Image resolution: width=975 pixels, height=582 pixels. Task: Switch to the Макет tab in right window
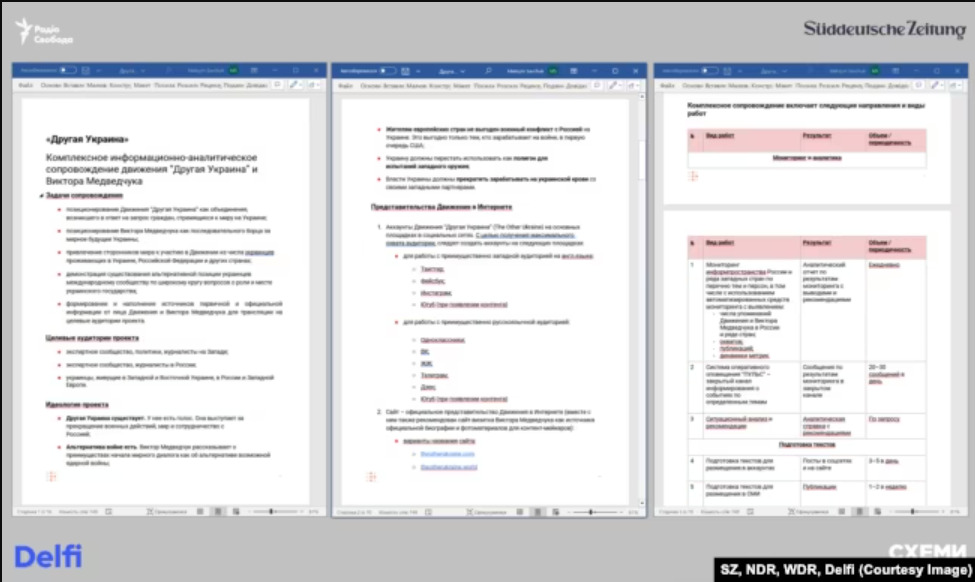pyautogui.click(x=783, y=85)
